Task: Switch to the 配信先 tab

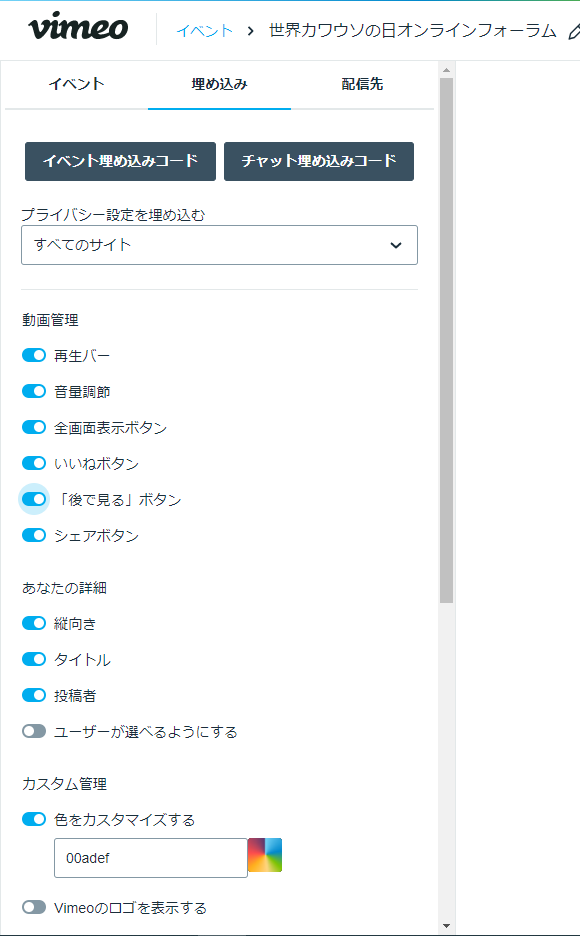Action: (x=362, y=84)
